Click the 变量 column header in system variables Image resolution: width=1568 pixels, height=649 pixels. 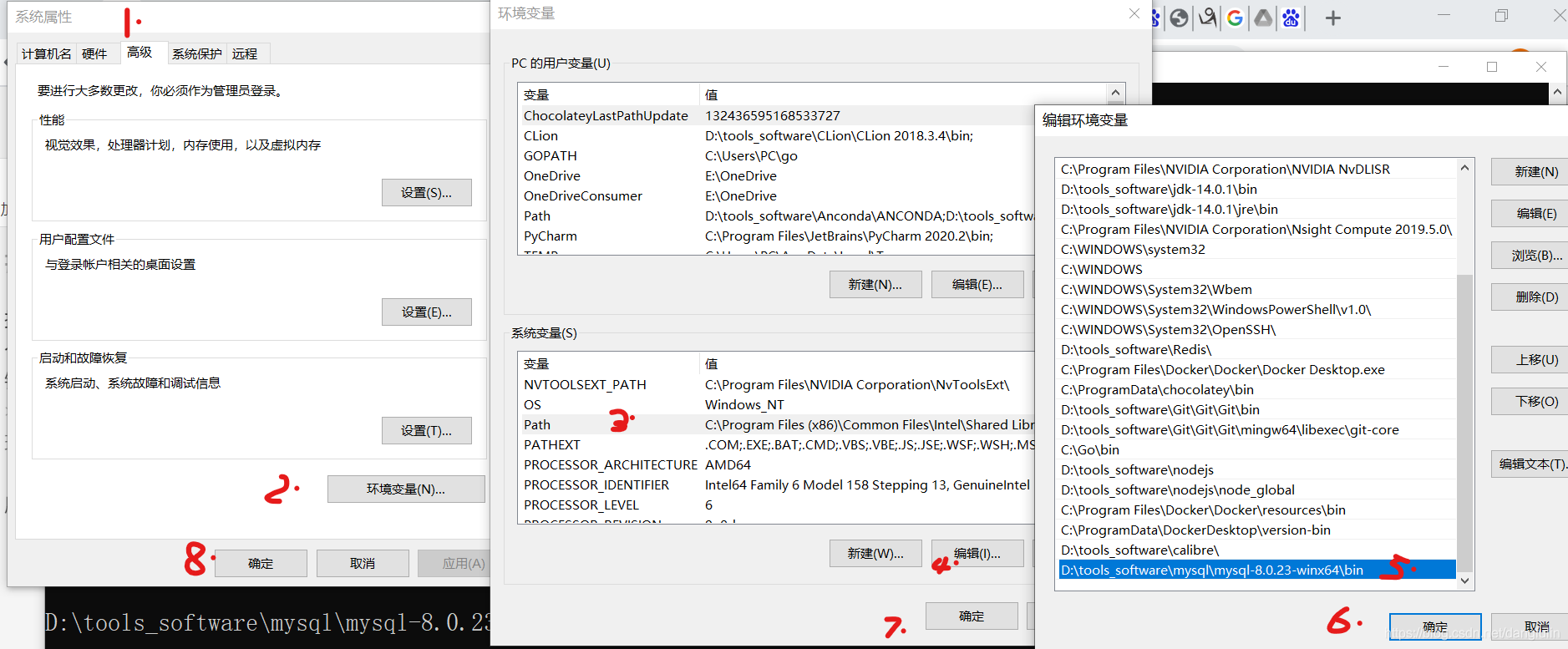coord(608,363)
